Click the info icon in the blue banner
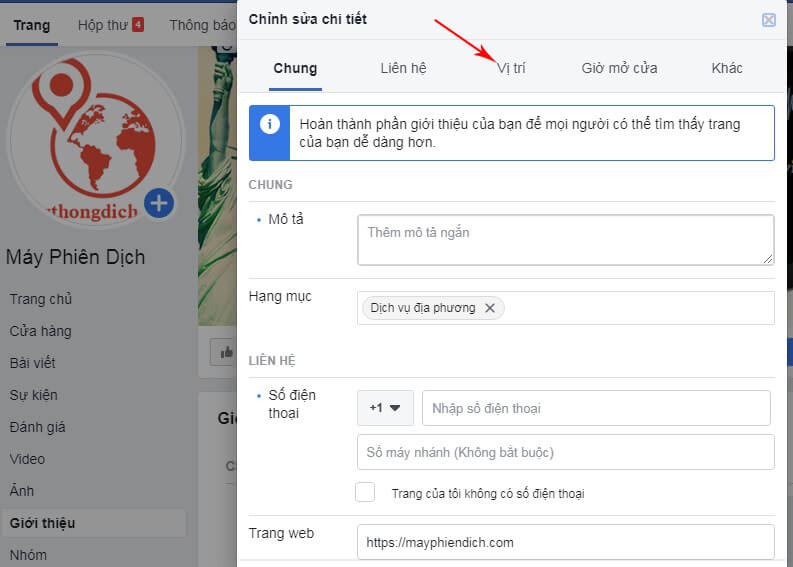793x567 pixels. coord(270,124)
